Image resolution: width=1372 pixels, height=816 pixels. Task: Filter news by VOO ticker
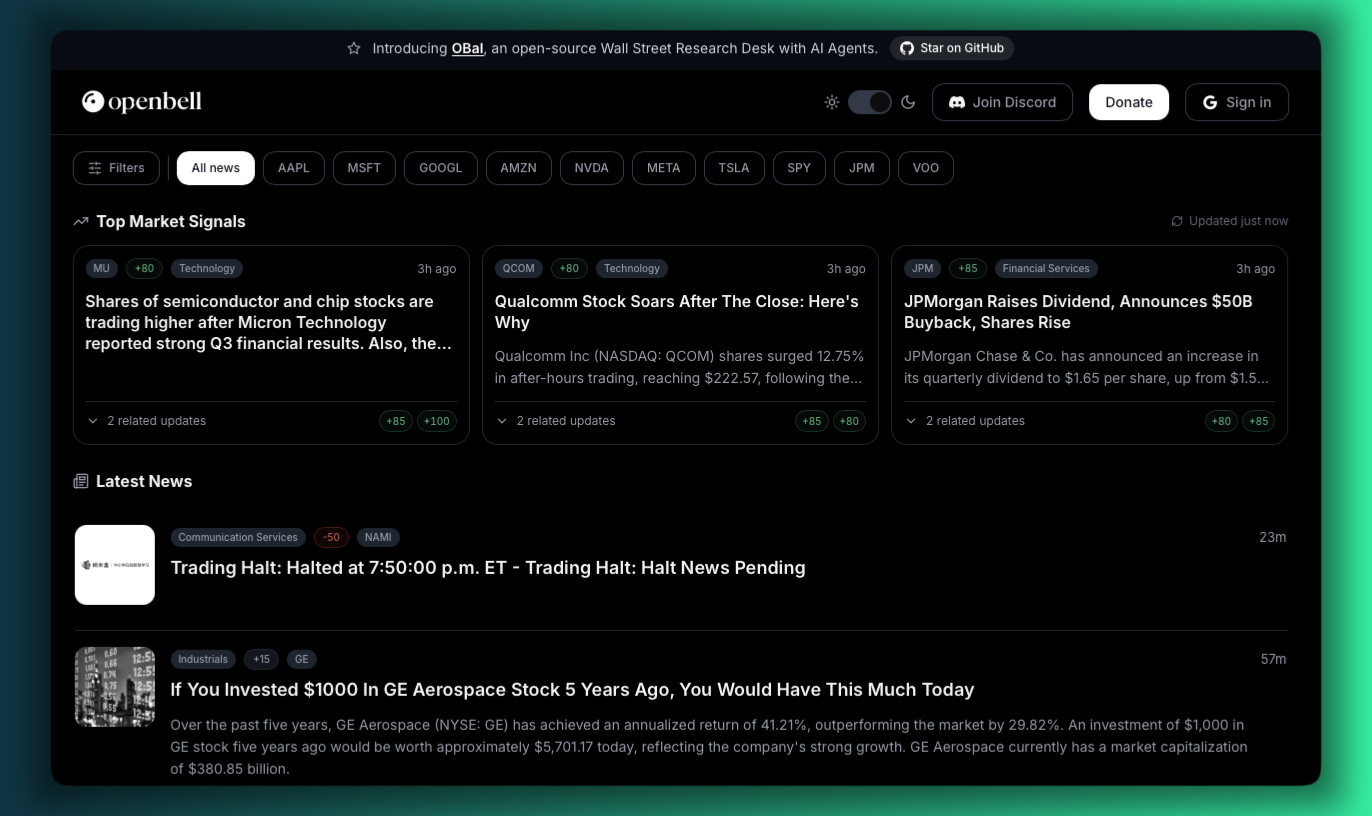point(926,168)
